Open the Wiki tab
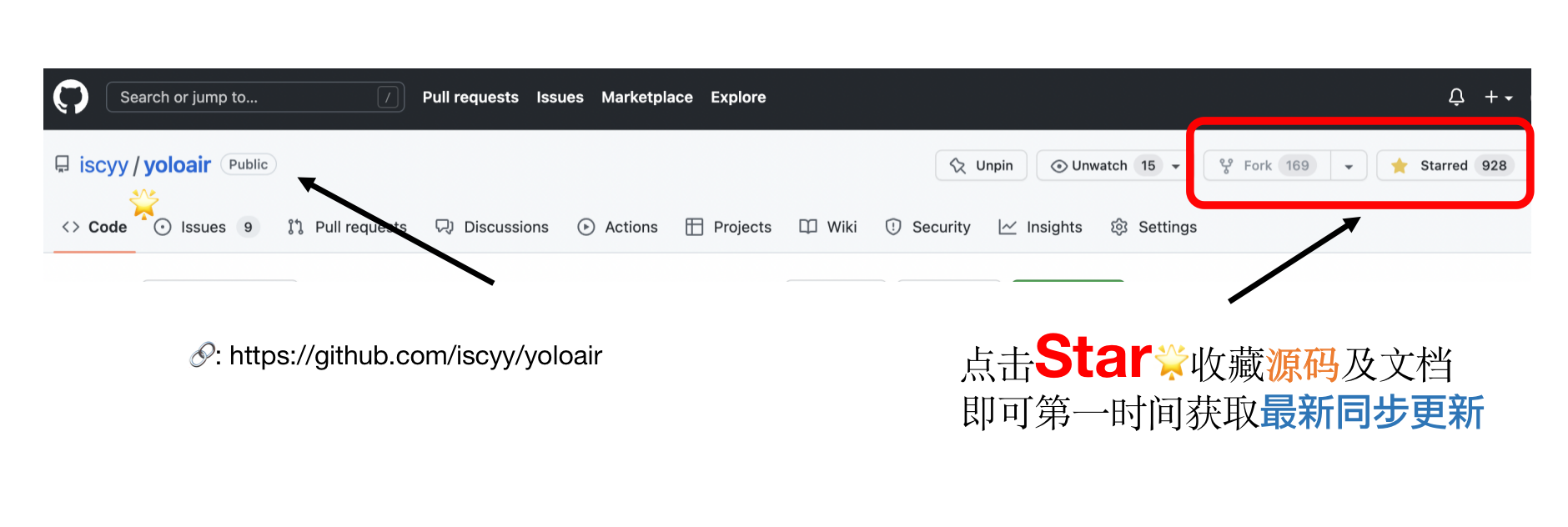Image resolution: width=1568 pixels, height=527 pixels. pos(828,227)
